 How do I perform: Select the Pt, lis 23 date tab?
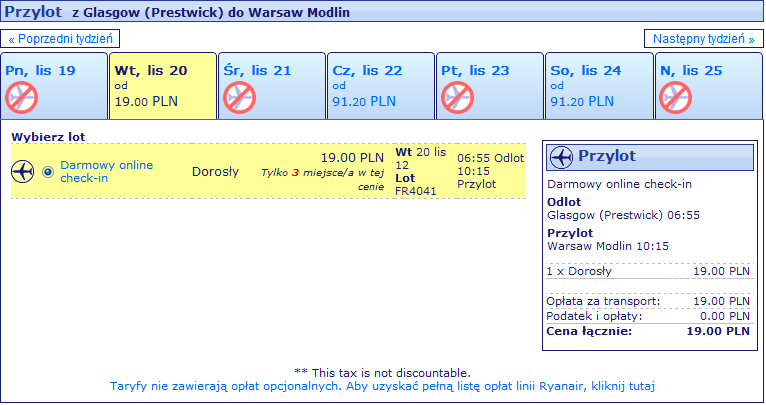[x=490, y=86]
